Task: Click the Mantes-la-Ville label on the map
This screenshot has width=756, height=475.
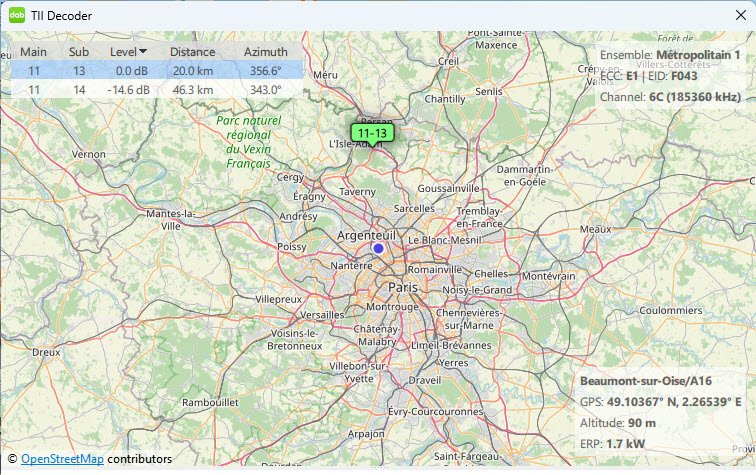Action: (x=171, y=220)
